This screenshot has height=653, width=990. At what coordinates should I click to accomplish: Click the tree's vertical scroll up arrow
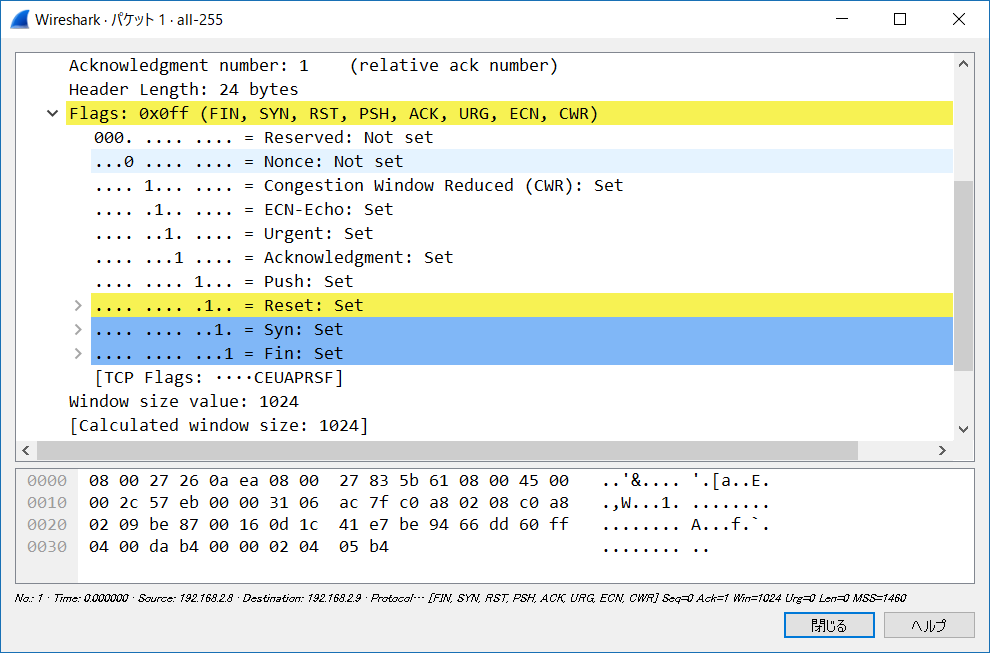click(x=963, y=64)
